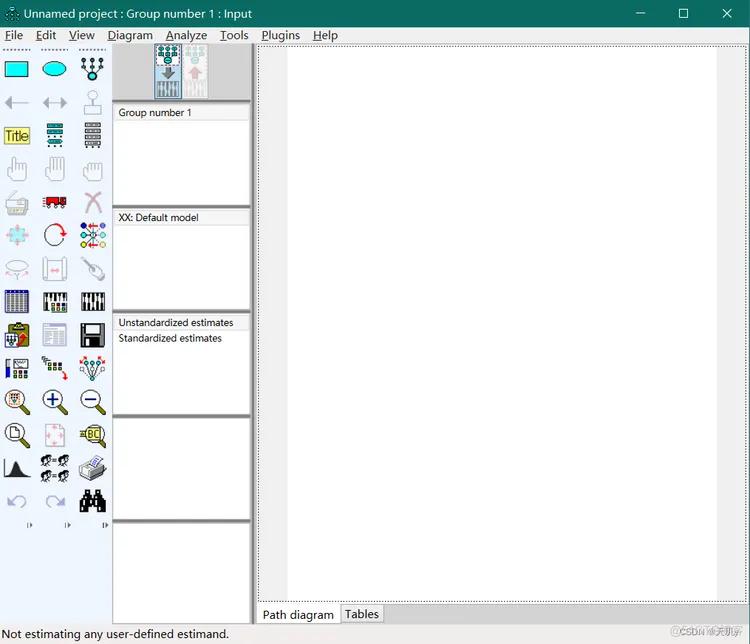The height and width of the screenshot is (644, 750).
Task: Open the Plugins menu
Action: pyautogui.click(x=280, y=35)
